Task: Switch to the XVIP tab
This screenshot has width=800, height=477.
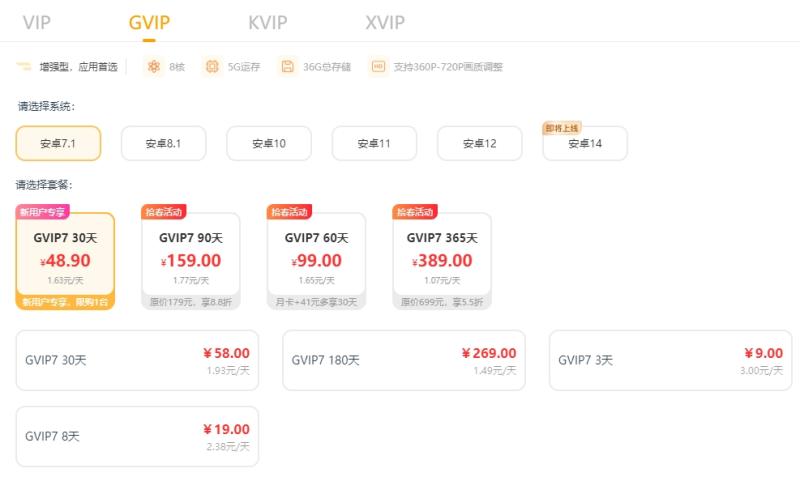Action: click(385, 22)
